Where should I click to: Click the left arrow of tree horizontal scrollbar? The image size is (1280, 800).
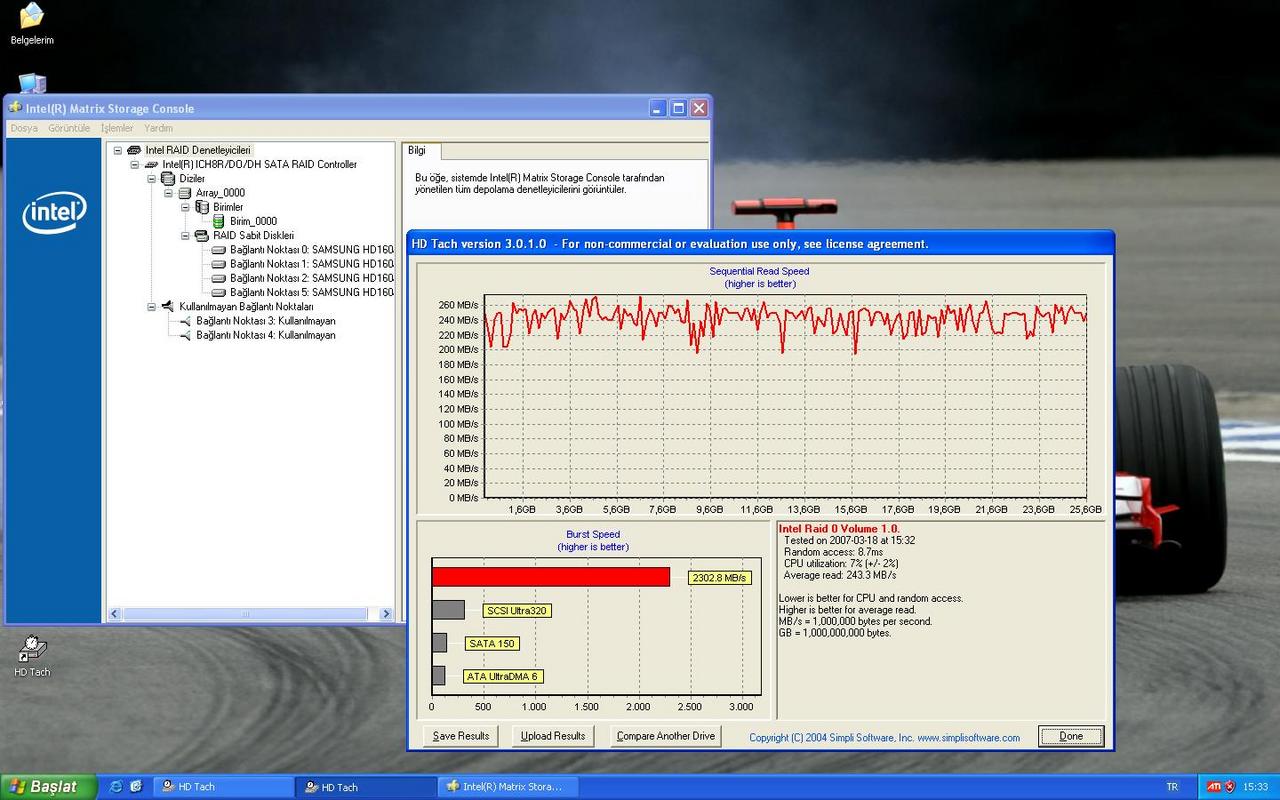pyautogui.click(x=114, y=615)
